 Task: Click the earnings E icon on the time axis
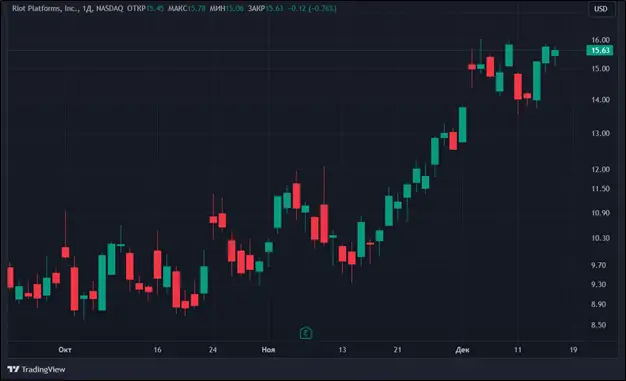[306, 333]
